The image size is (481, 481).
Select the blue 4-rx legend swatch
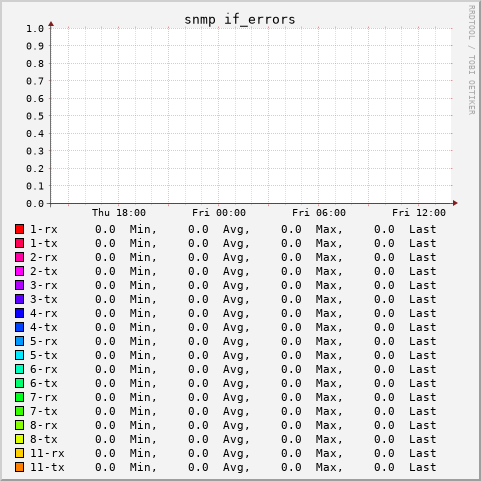coord(19,313)
